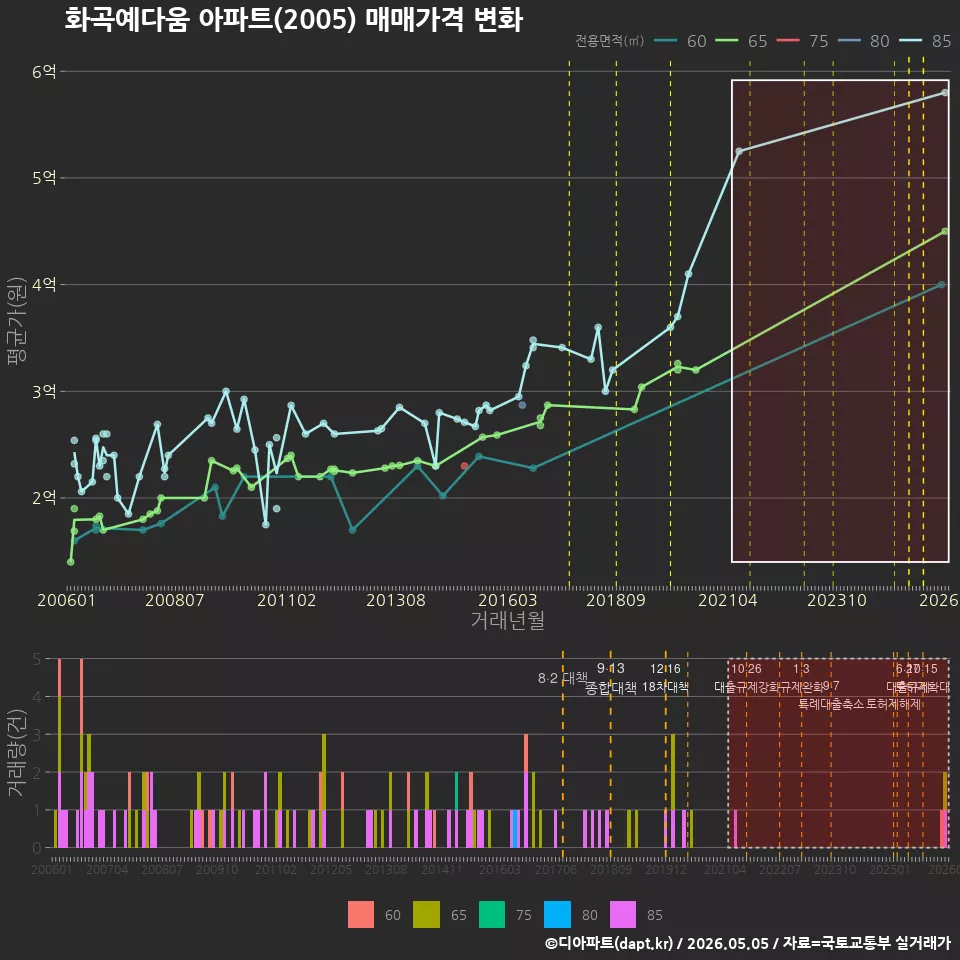
Task: Click the final 65㎡ data point at chart right edge
Action: pos(945,231)
